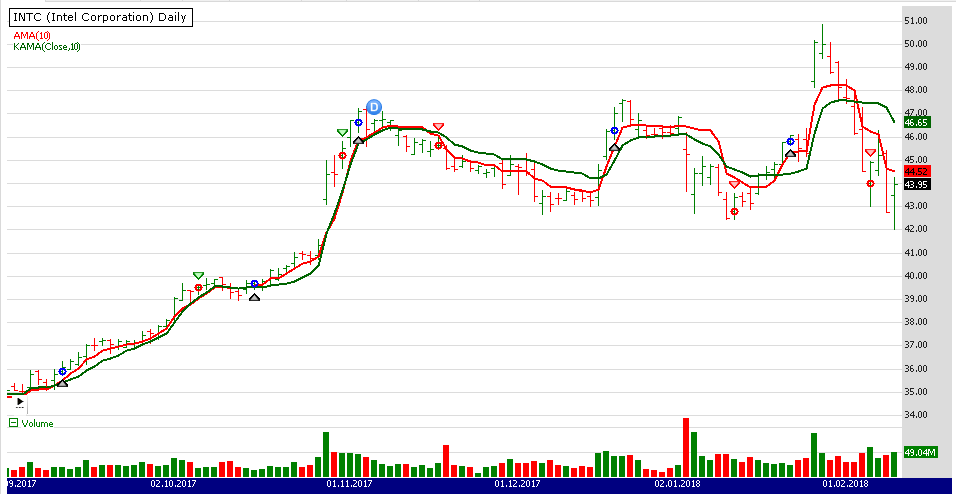Viewport: 956px width, 494px height.
Task: Click the red circle marker at the January 2018 low
Action: pyautogui.click(x=734, y=211)
